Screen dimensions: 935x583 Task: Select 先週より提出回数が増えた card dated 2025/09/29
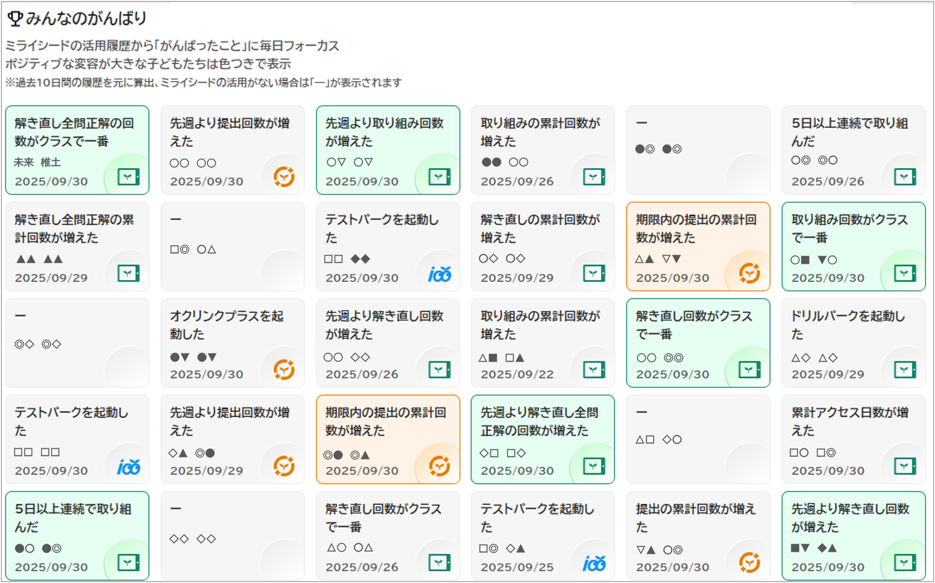tap(232, 439)
